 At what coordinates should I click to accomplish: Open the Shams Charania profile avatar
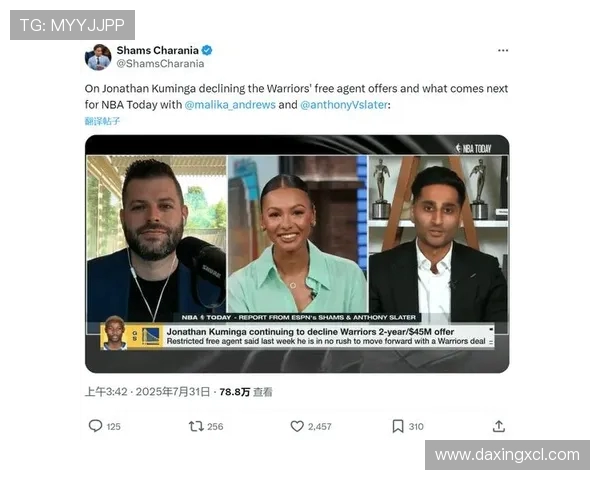click(x=98, y=57)
